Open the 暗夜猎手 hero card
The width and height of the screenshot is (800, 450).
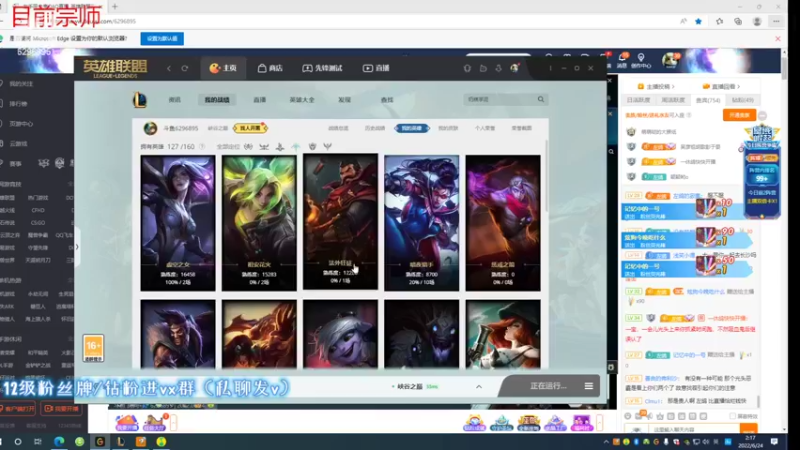pos(421,223)
